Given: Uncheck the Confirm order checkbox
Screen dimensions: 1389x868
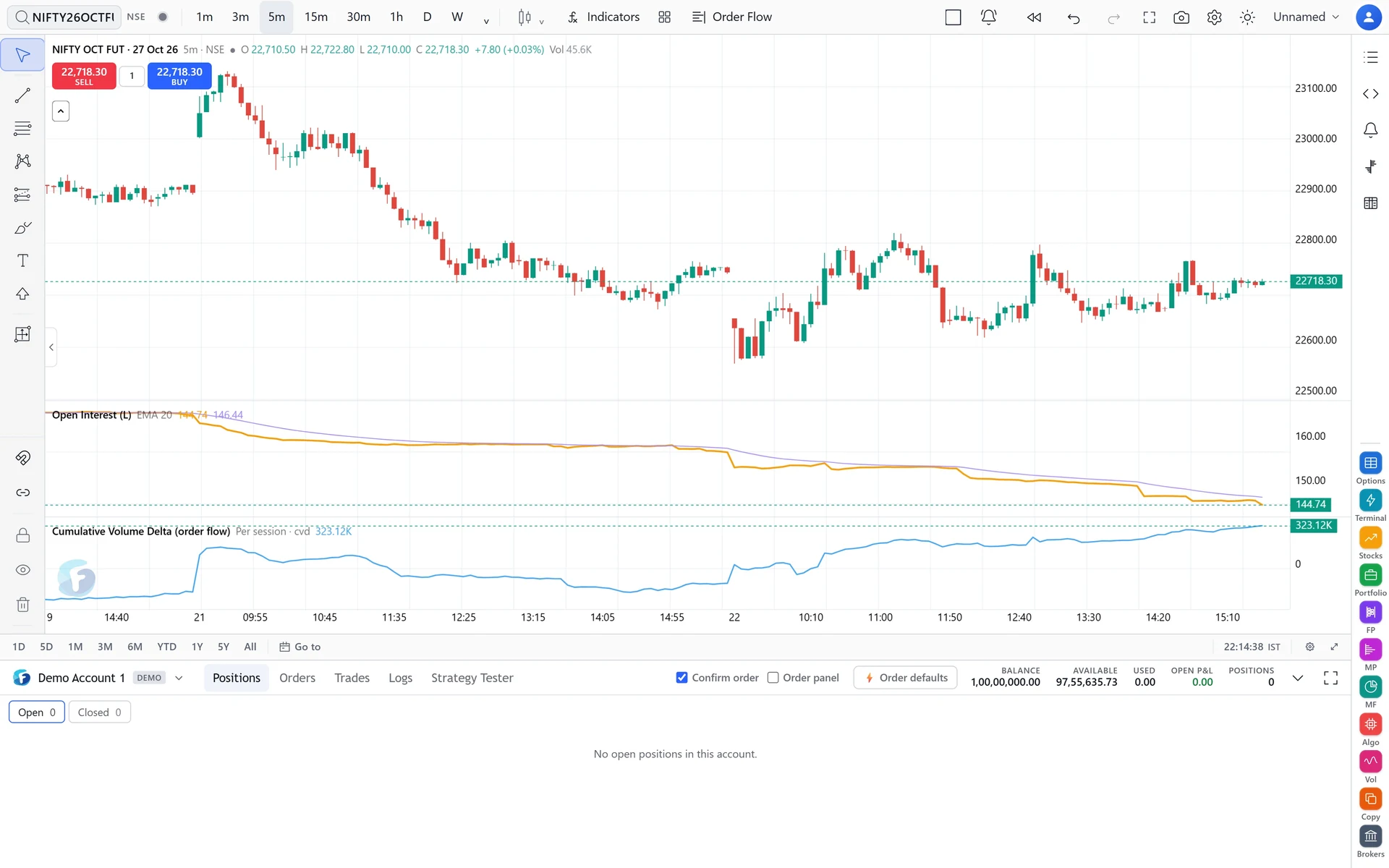Looking at the screenshot, I should coord(681,678).
